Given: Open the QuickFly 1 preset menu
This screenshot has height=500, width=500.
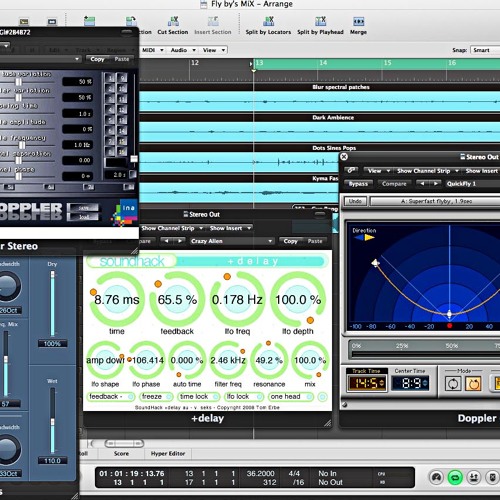Looking at the screenshot, I should point(472,184).
